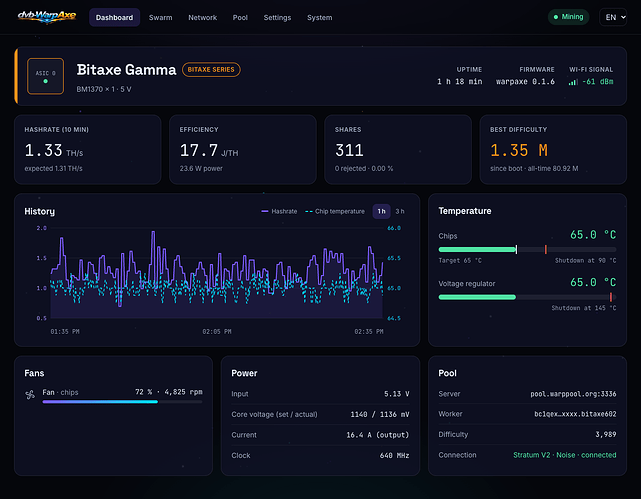Image resolution: width=641 pixels, height=499 pixels.
Task: Click the Input 5.13 V value
Action: pos(397,394)
